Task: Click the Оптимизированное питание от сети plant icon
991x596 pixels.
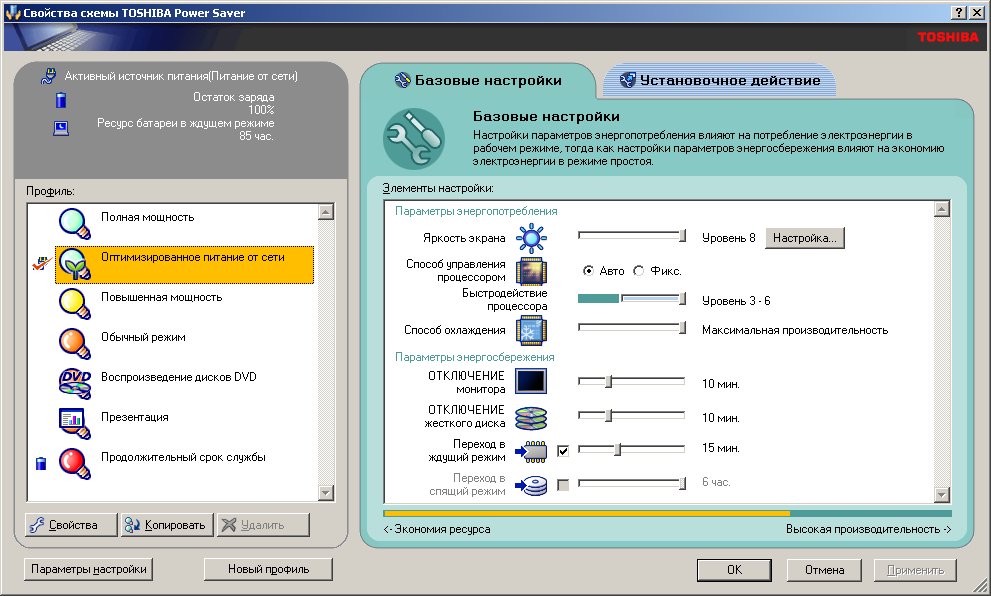Action: 75,264
